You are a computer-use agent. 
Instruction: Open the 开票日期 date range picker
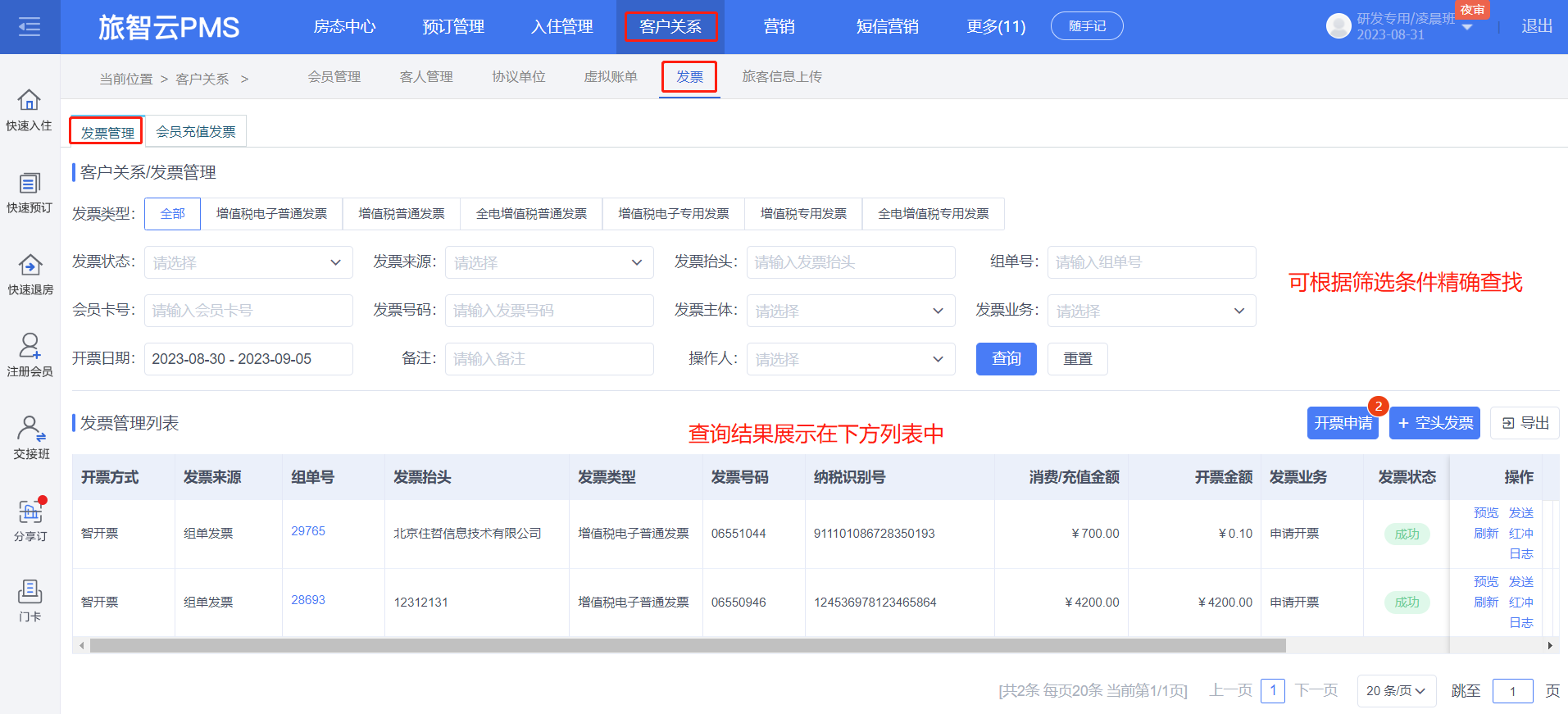[x=248, y=359]
